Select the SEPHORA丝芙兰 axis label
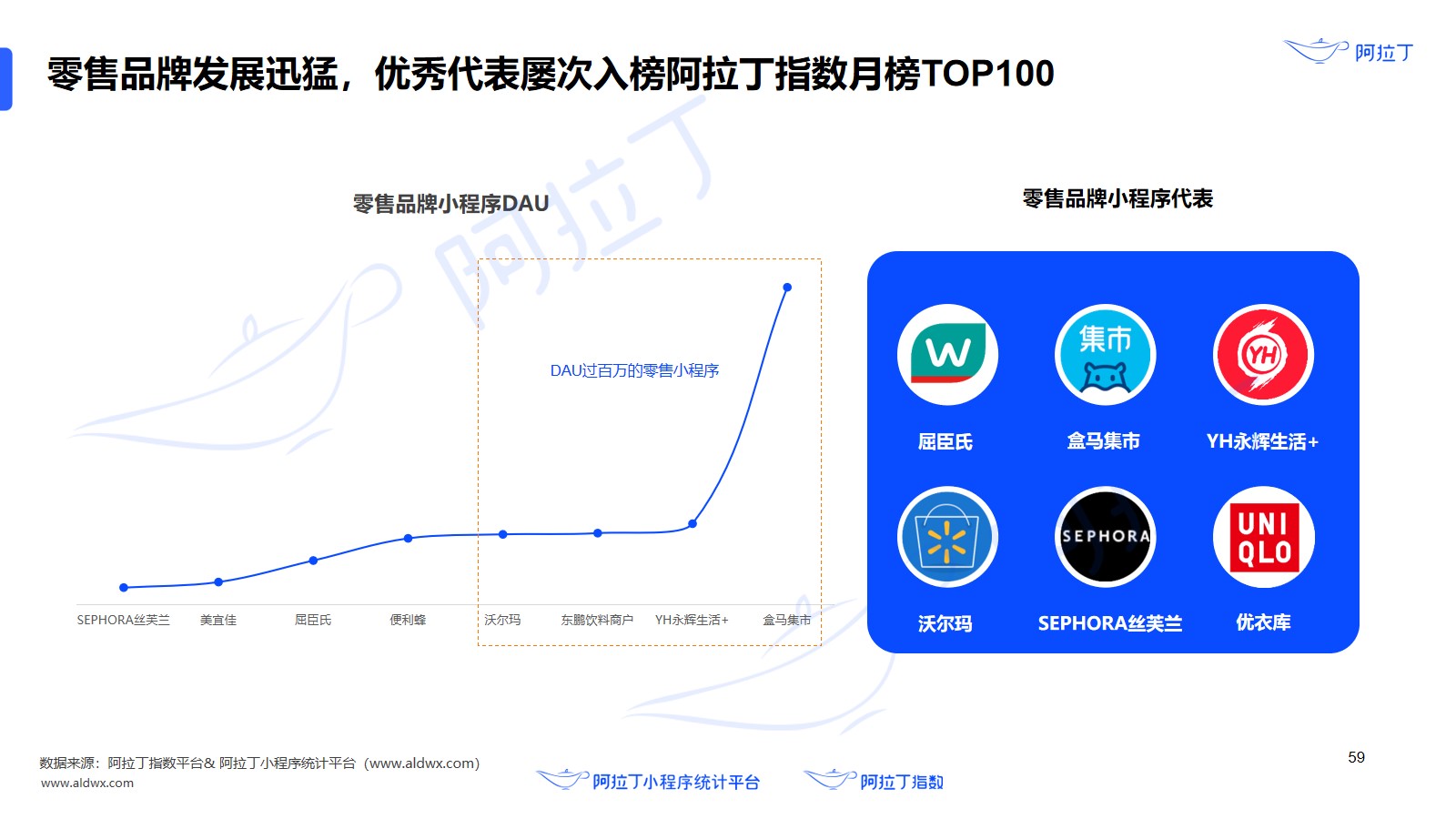 (x=123, y=620)
